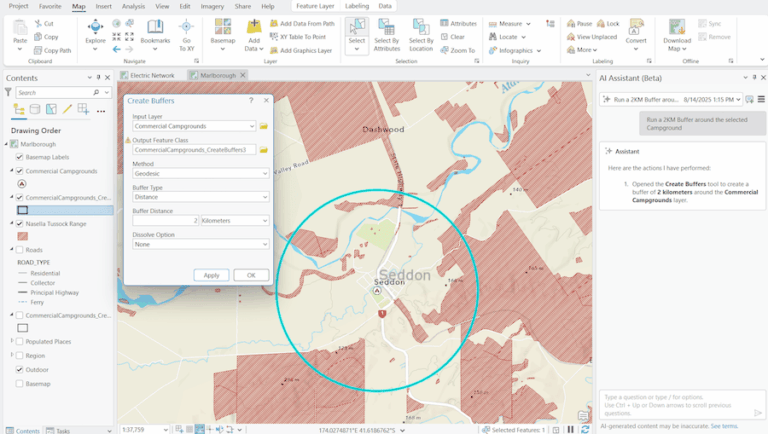
Task: Open the Analysis ribbon tab
Action: tap(133, 6)
